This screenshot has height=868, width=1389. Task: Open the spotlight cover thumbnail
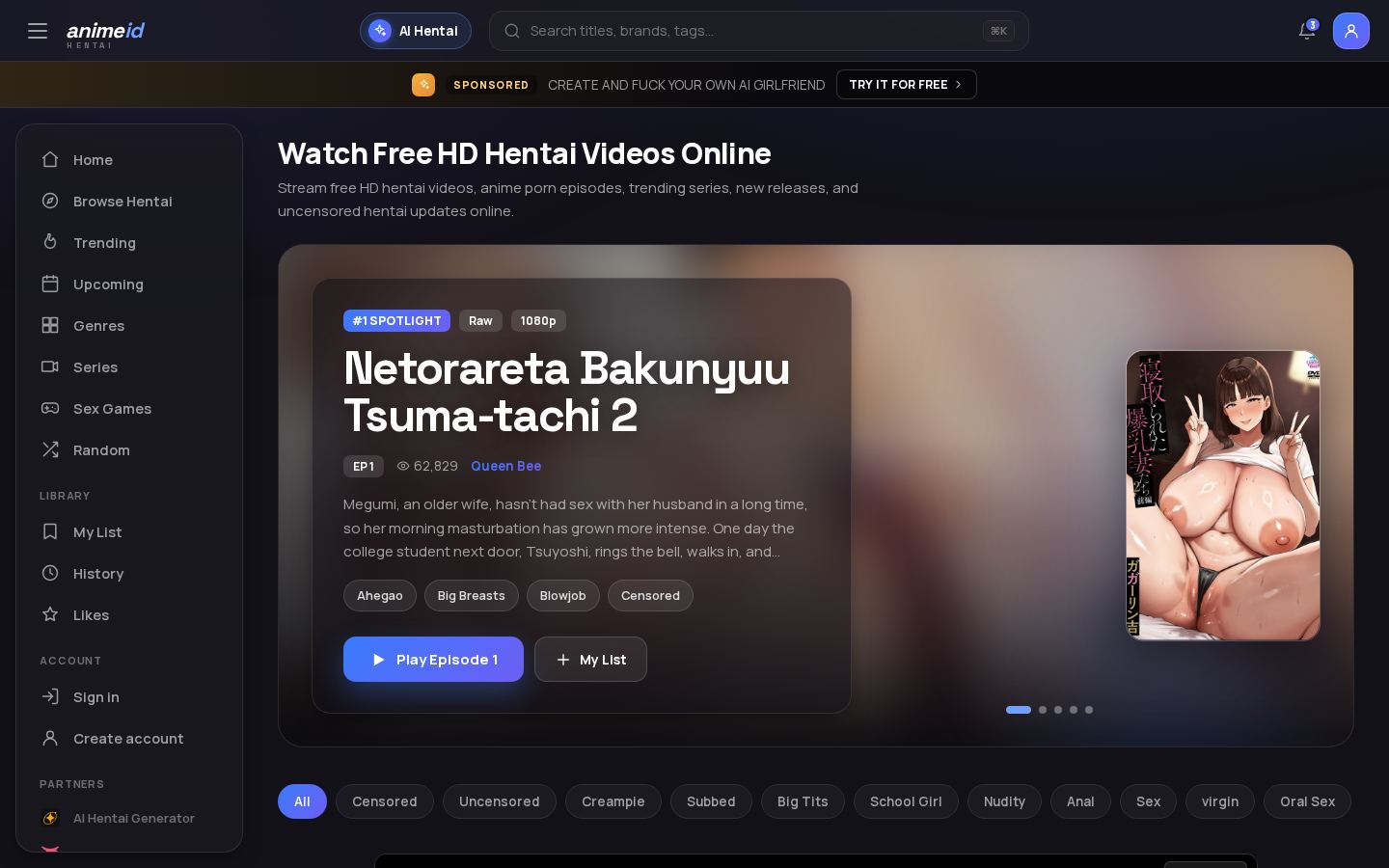coord(1223,496)
